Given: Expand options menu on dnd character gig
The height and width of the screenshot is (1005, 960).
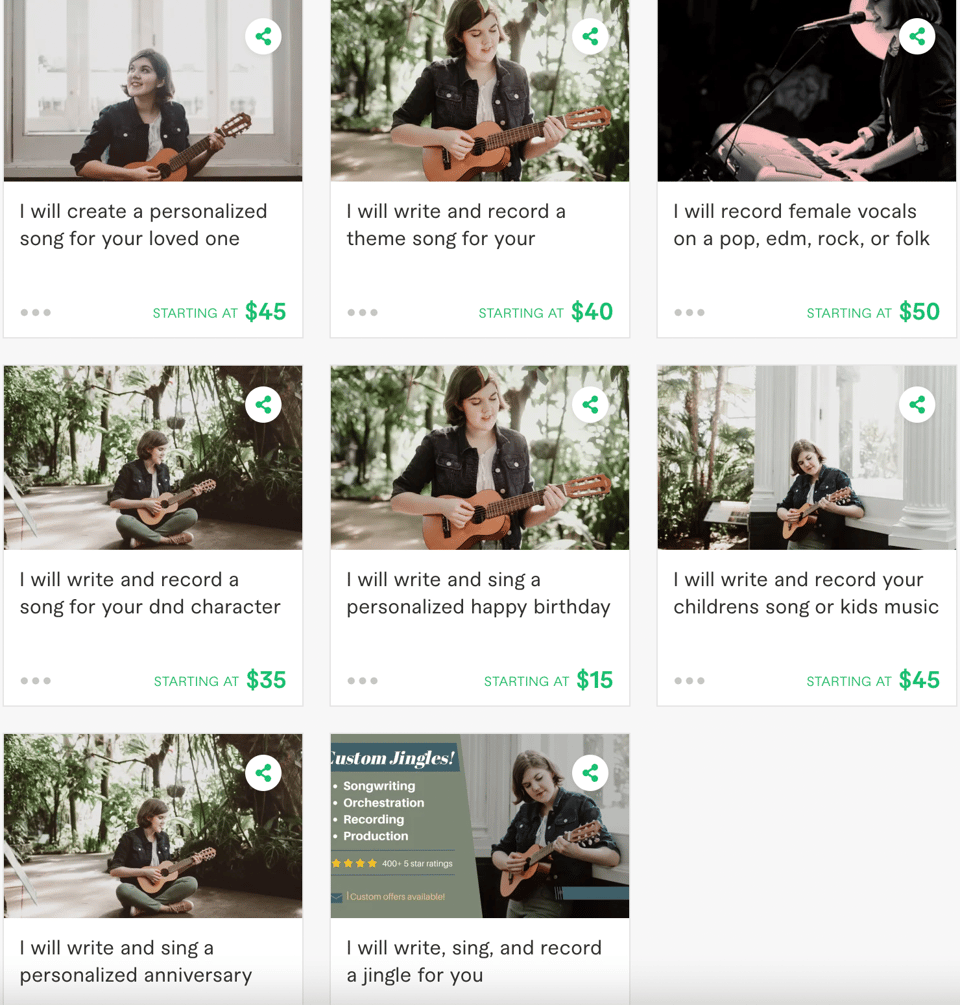Looking at the screenshot, I should point(36,681).
